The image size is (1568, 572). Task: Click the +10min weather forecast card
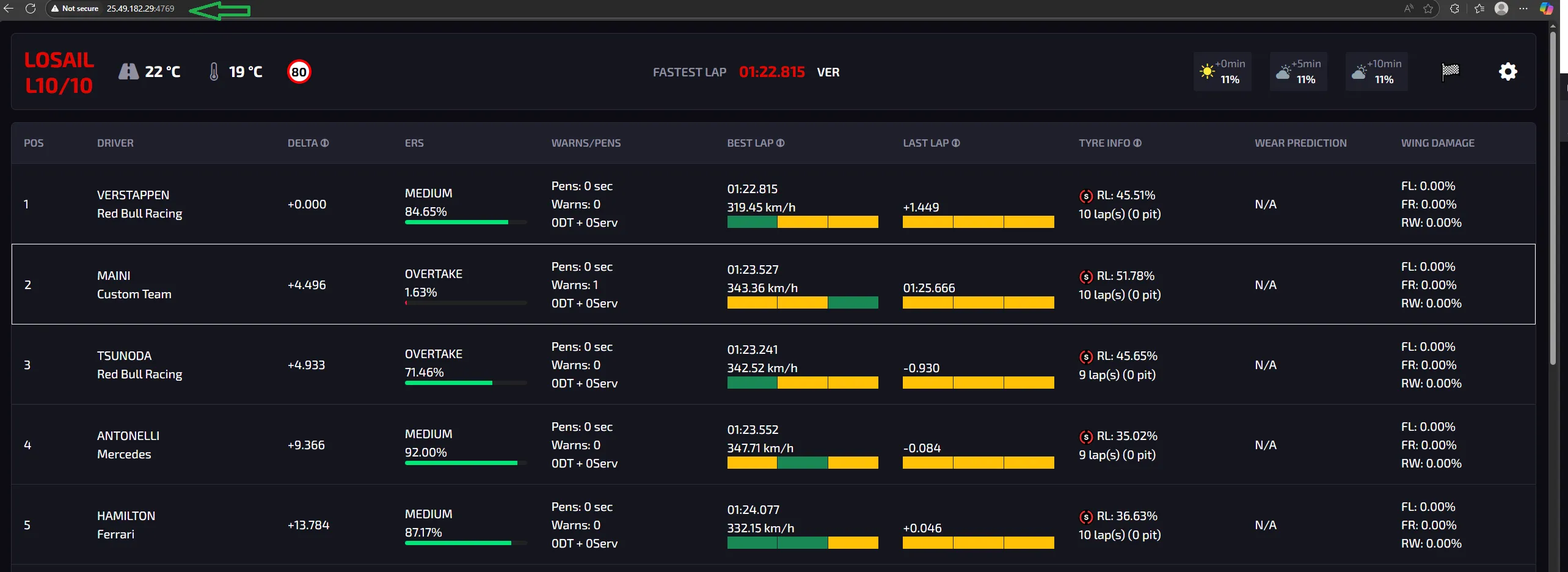pos(1376,71)
